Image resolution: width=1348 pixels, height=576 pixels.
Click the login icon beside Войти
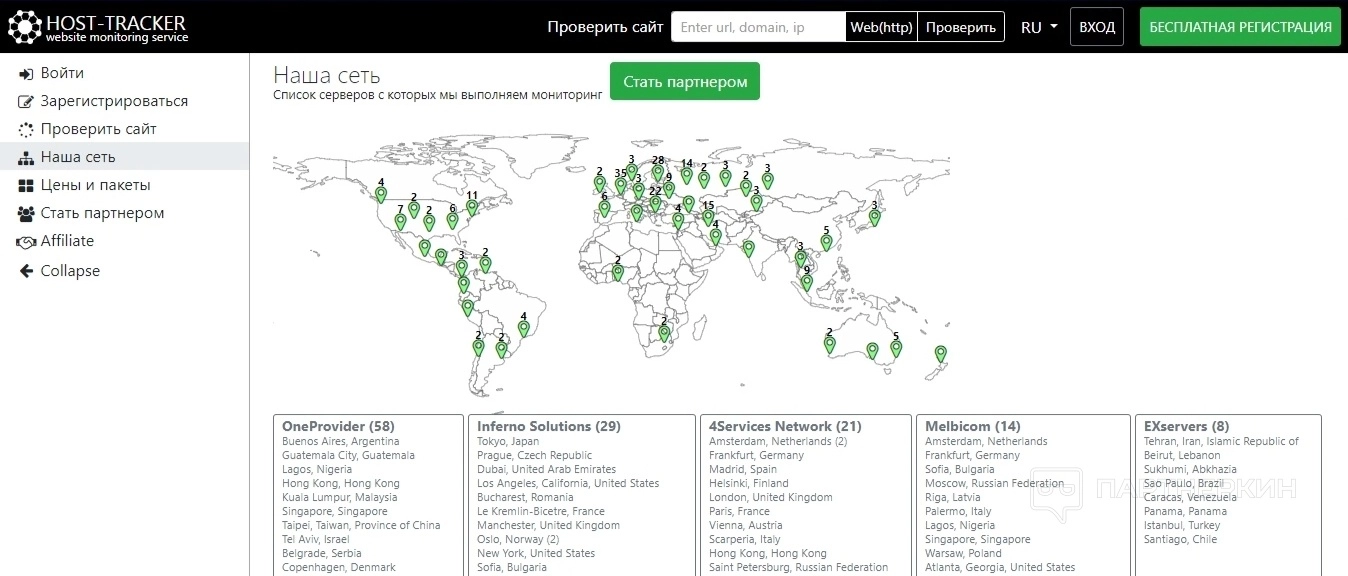[x=26, y=74]
